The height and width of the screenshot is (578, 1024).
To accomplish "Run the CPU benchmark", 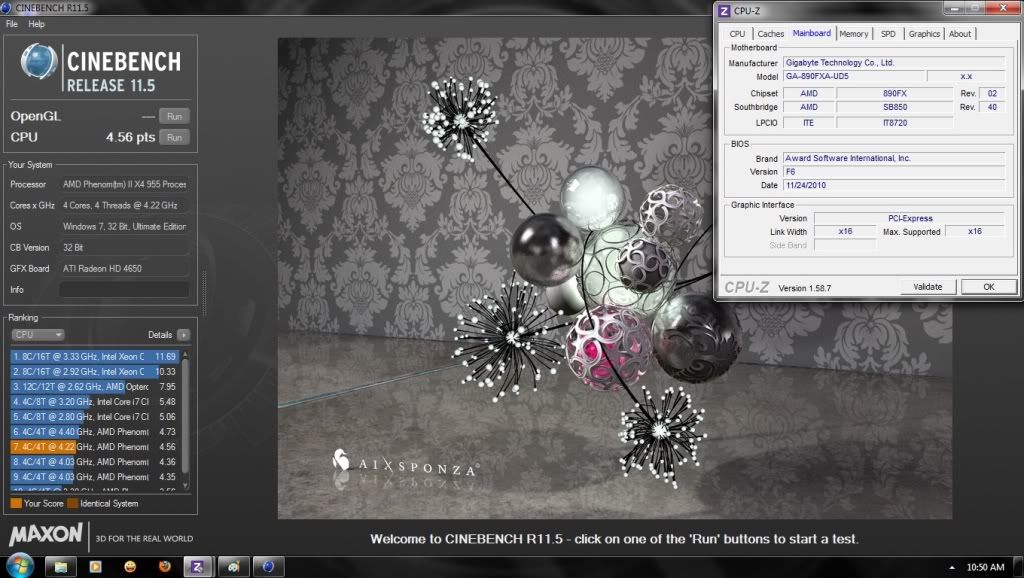I will 174,138.
